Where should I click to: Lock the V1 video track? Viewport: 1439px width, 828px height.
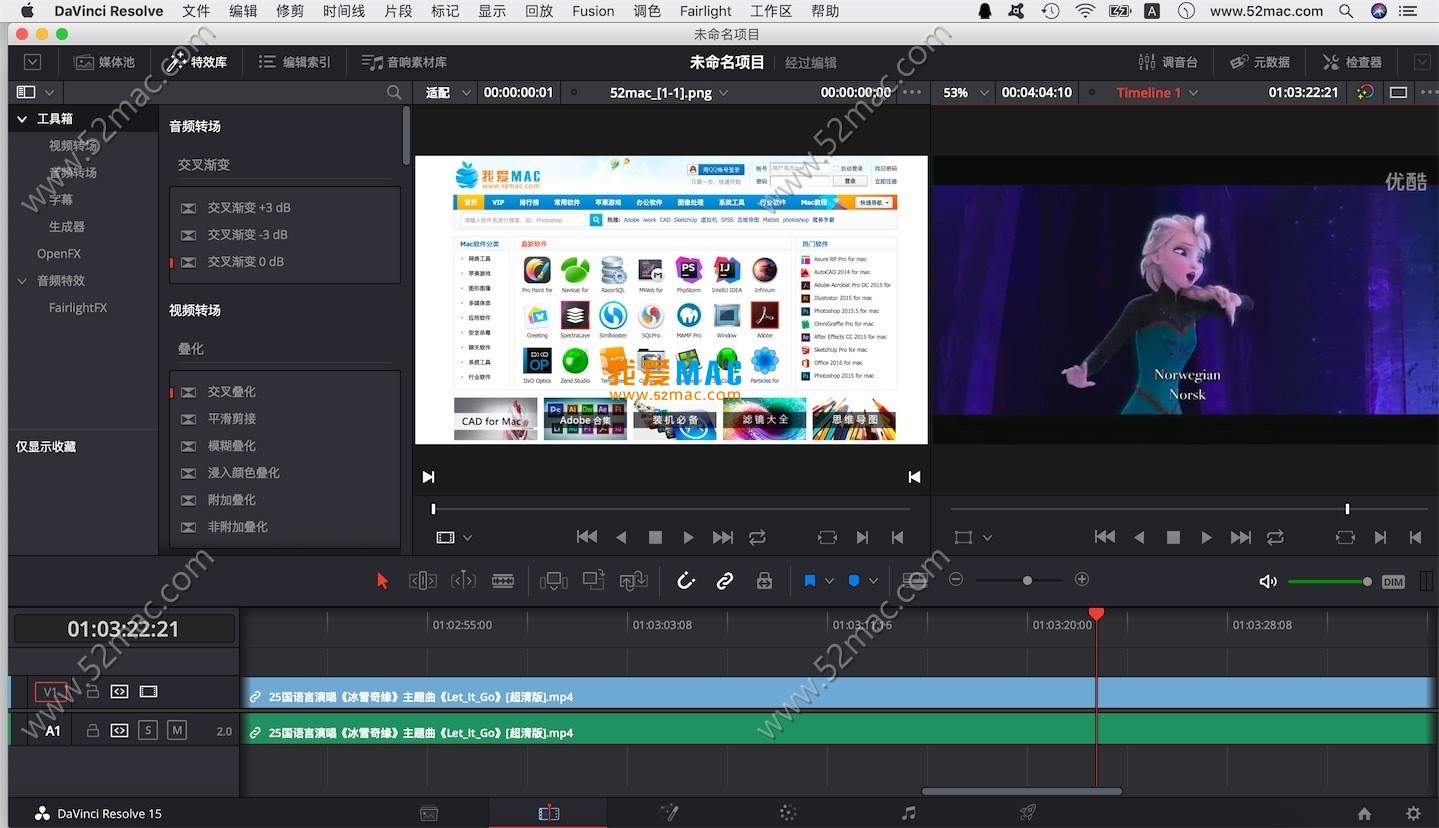click(x=92, y=691)
